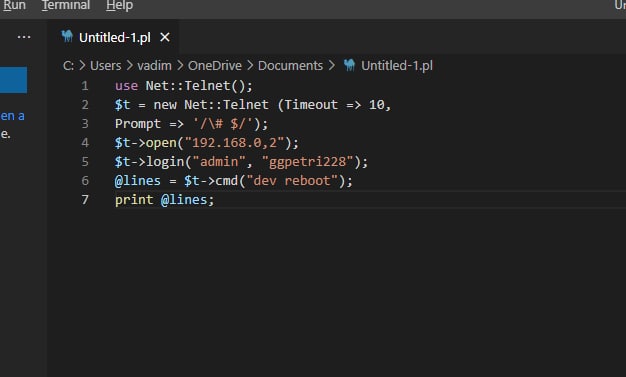Click the 'use' keyword on line 1

127,86
